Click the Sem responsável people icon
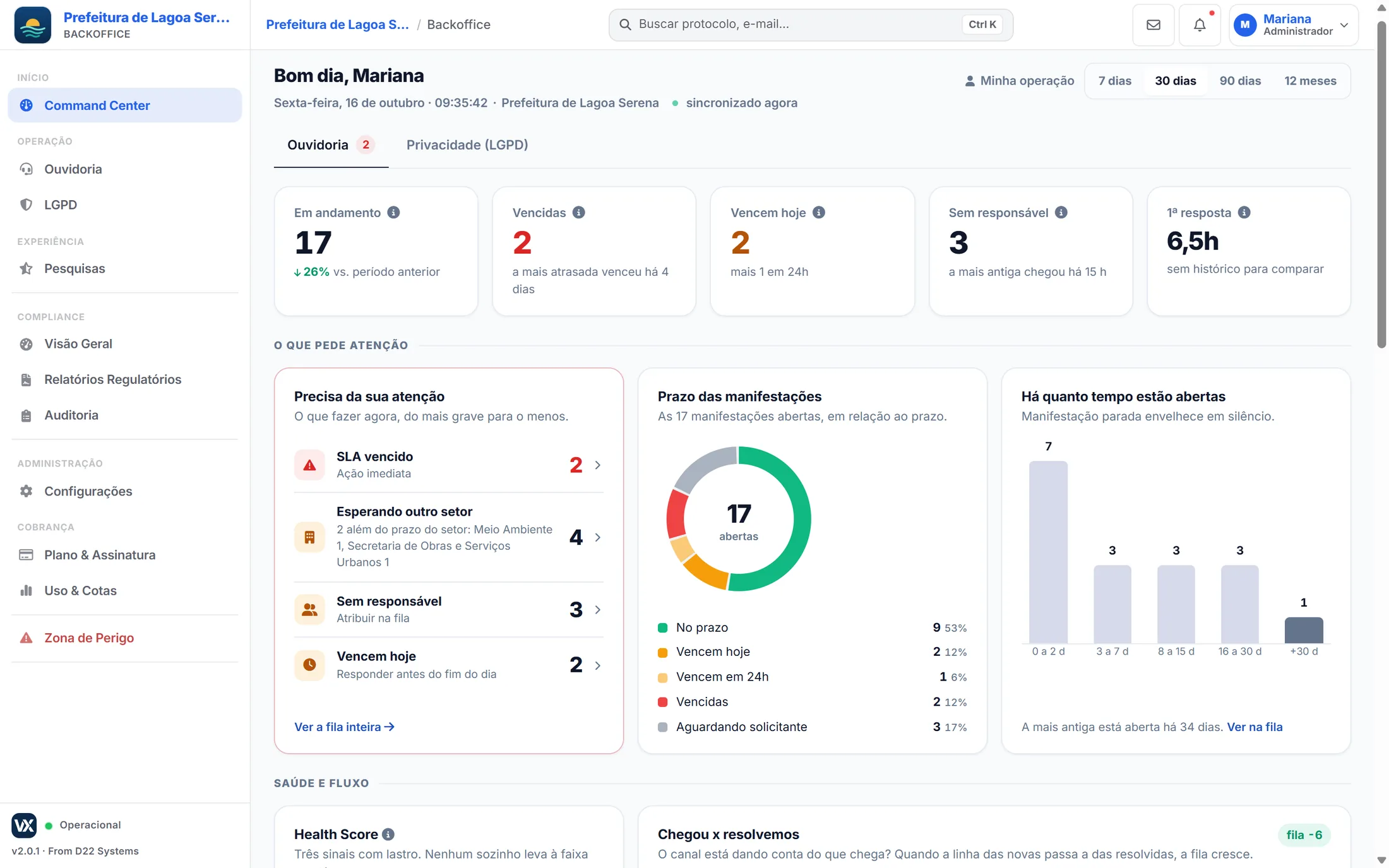Viewport: 1389px width, 868px height. 309,609
